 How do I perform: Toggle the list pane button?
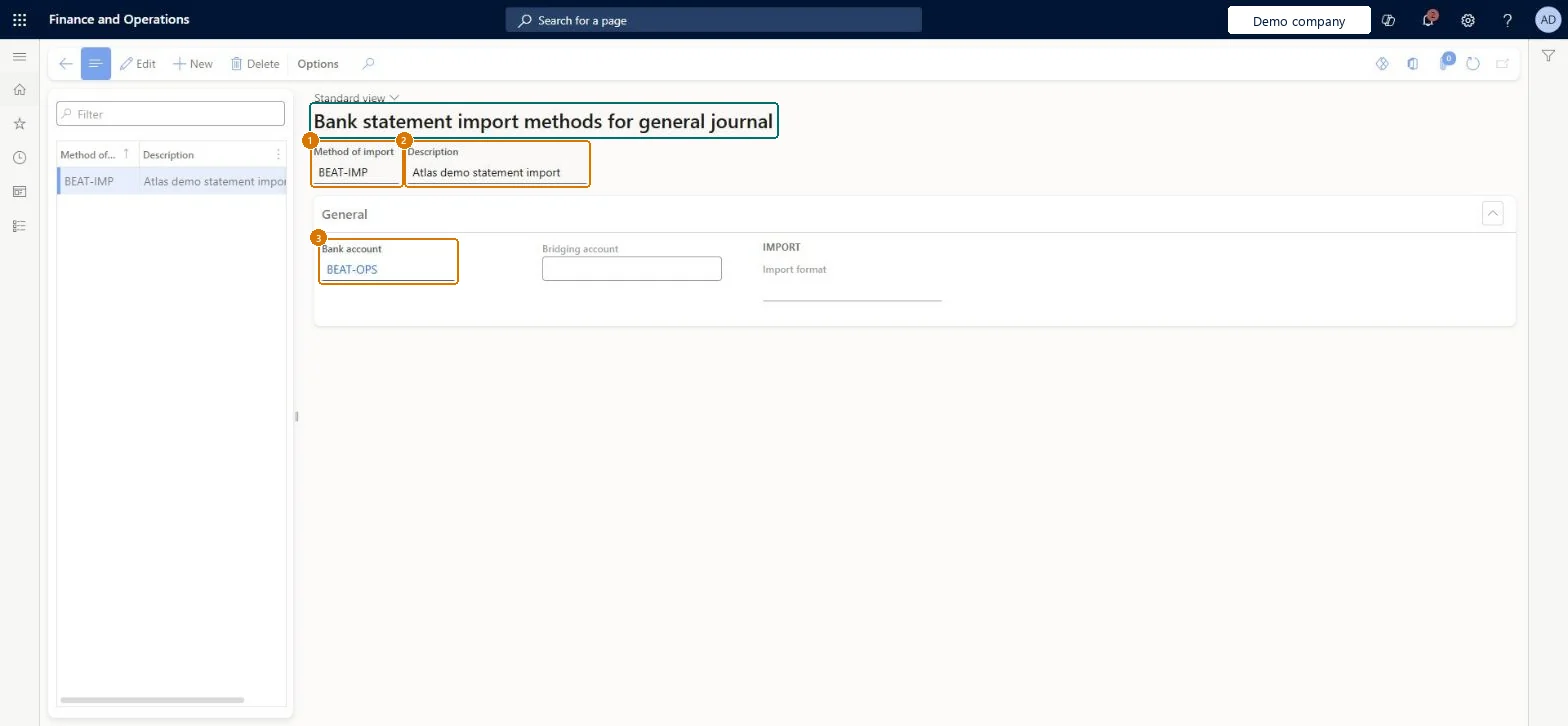[x=95, y=64]
